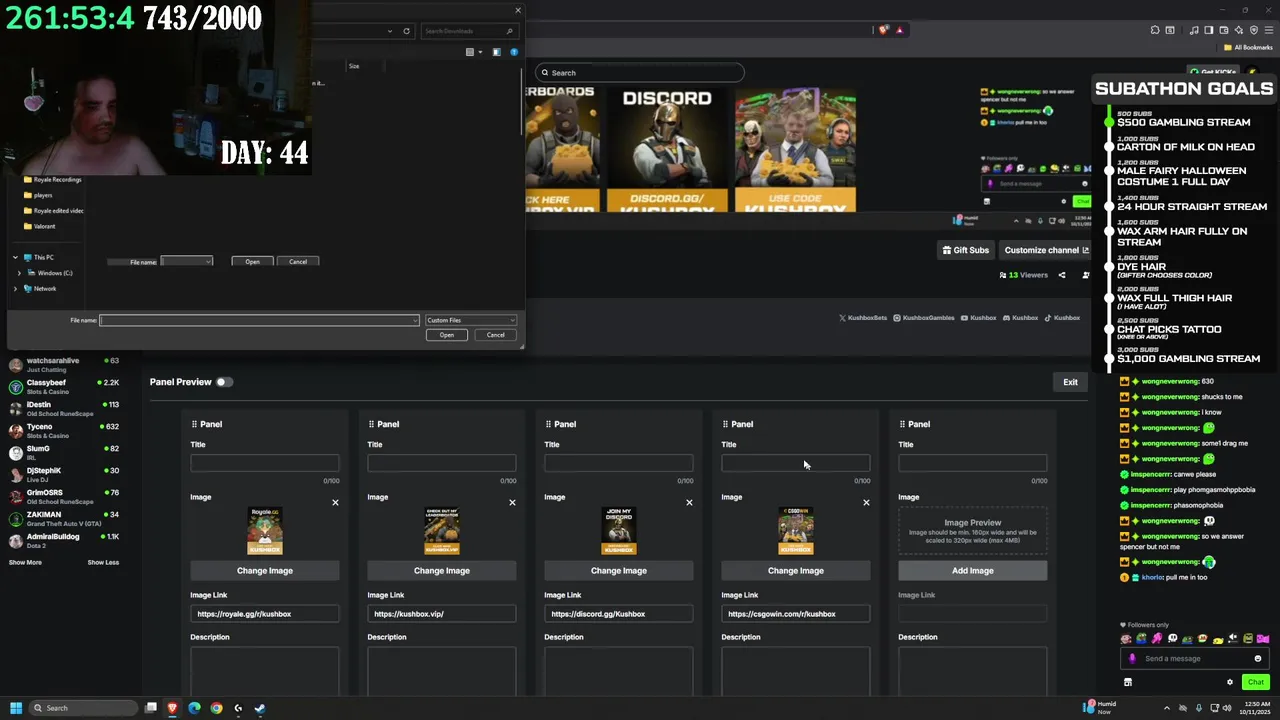Open the All Bookmarks folder
Viewport: 1280px width, 720px height.
[x=1248, y=47]
